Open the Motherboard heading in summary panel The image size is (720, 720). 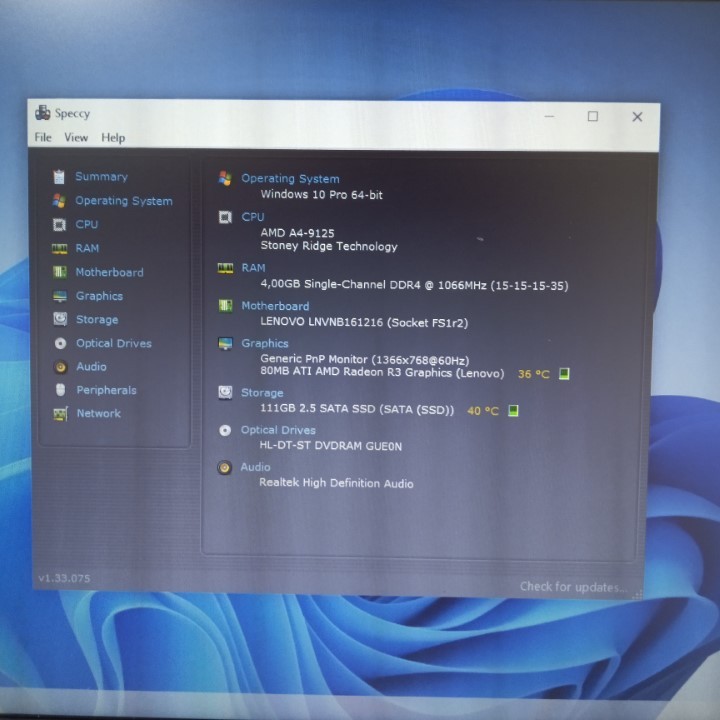point(275,306)
